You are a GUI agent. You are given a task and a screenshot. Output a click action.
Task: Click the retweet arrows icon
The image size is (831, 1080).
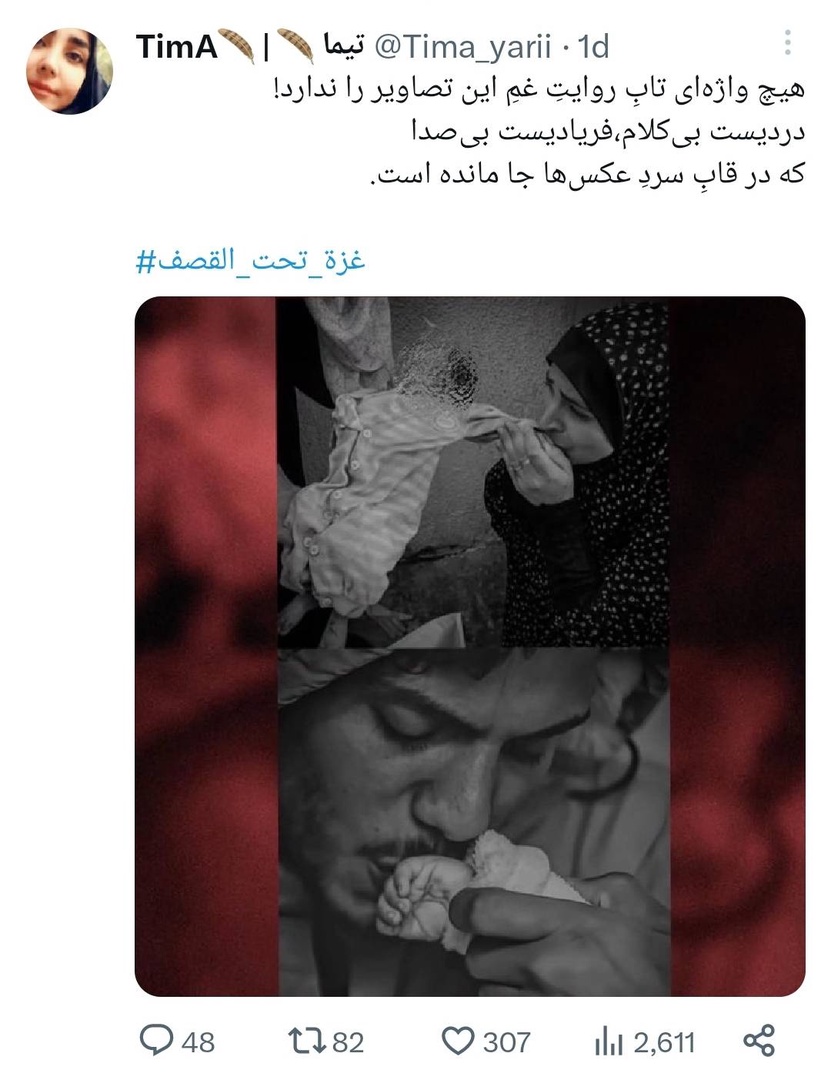point(307,1041)
